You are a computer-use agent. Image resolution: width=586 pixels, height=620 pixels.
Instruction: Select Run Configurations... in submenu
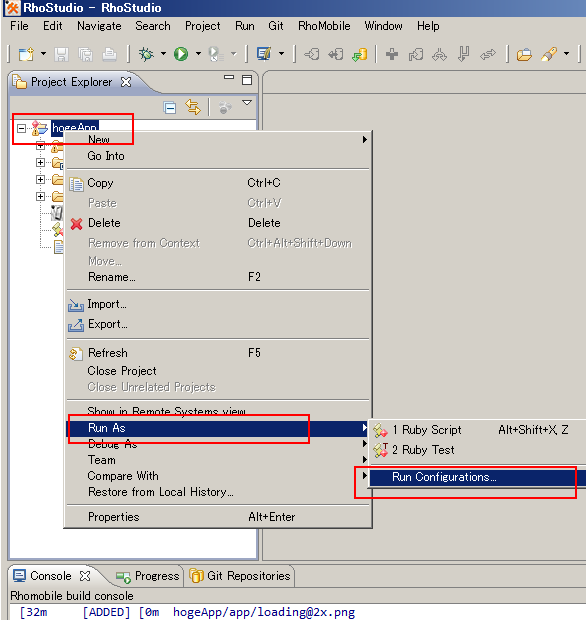pos(478,477)
